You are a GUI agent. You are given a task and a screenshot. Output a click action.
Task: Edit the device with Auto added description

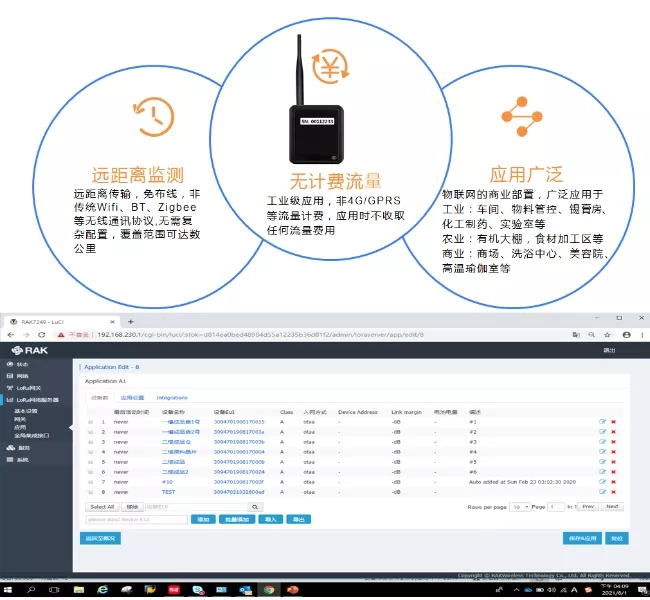[x=602, y=482]
